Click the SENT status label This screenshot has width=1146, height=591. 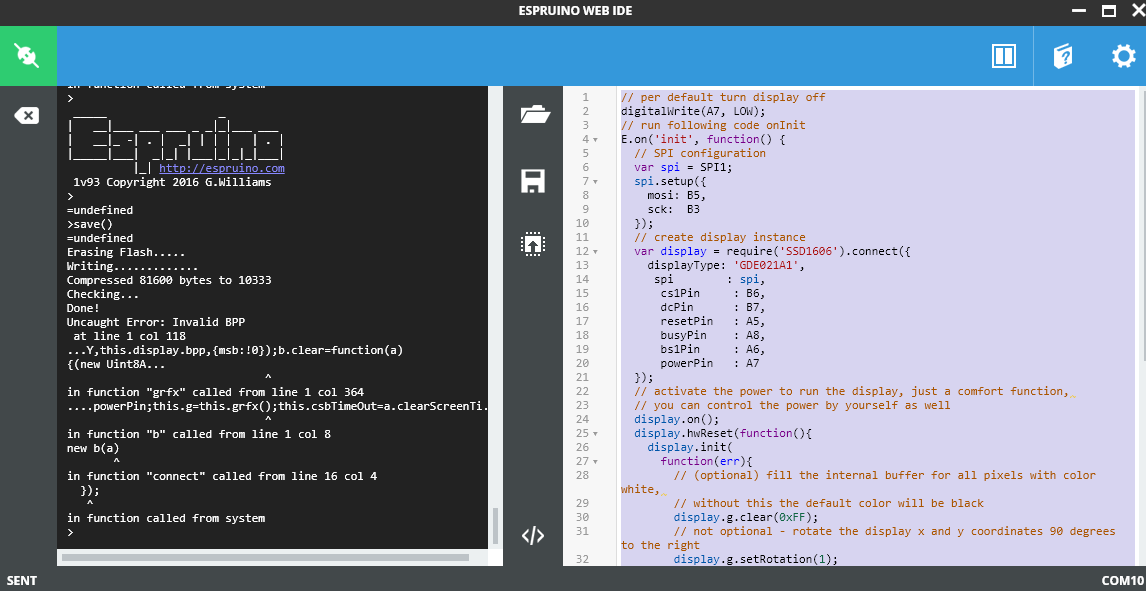click(x=21, y=582)
